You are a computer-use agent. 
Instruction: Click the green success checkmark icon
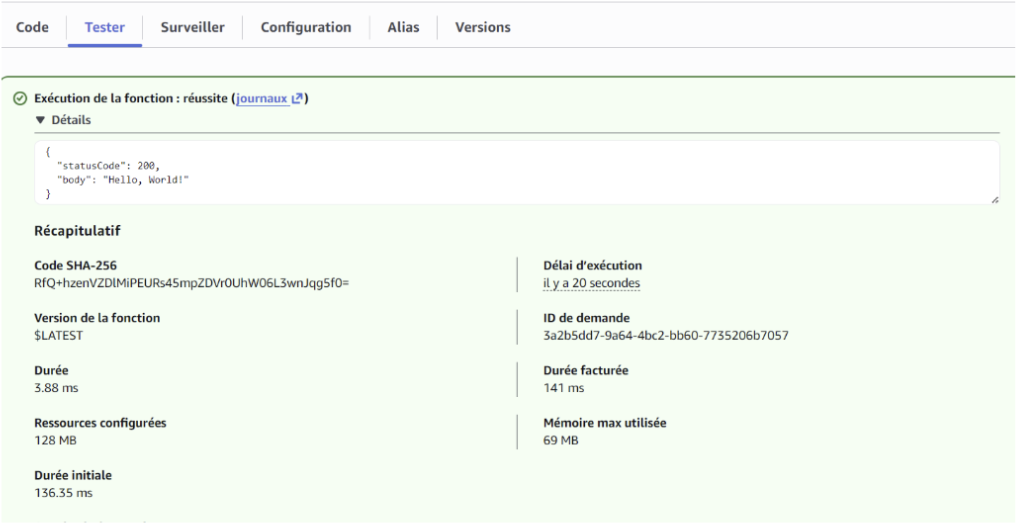(20, 99)
